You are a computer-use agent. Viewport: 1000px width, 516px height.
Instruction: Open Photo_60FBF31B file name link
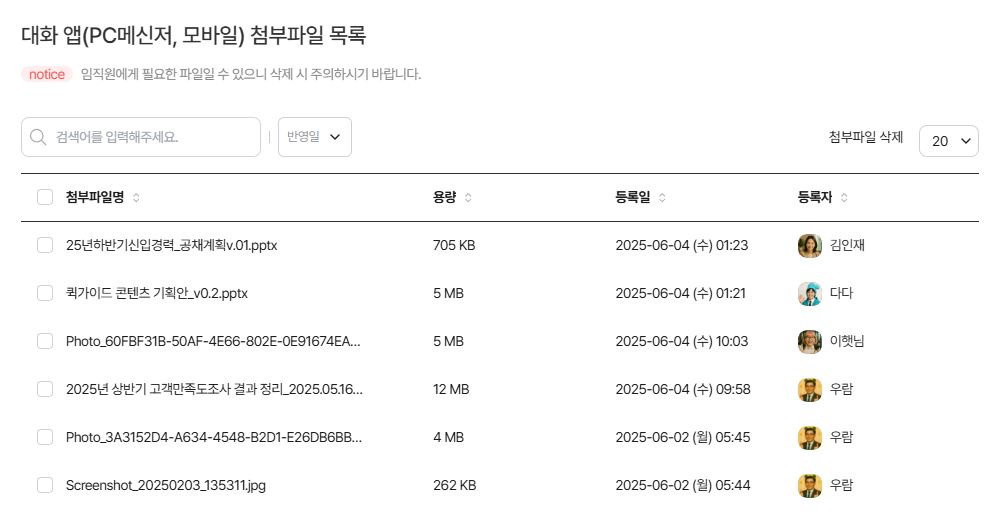213,341
